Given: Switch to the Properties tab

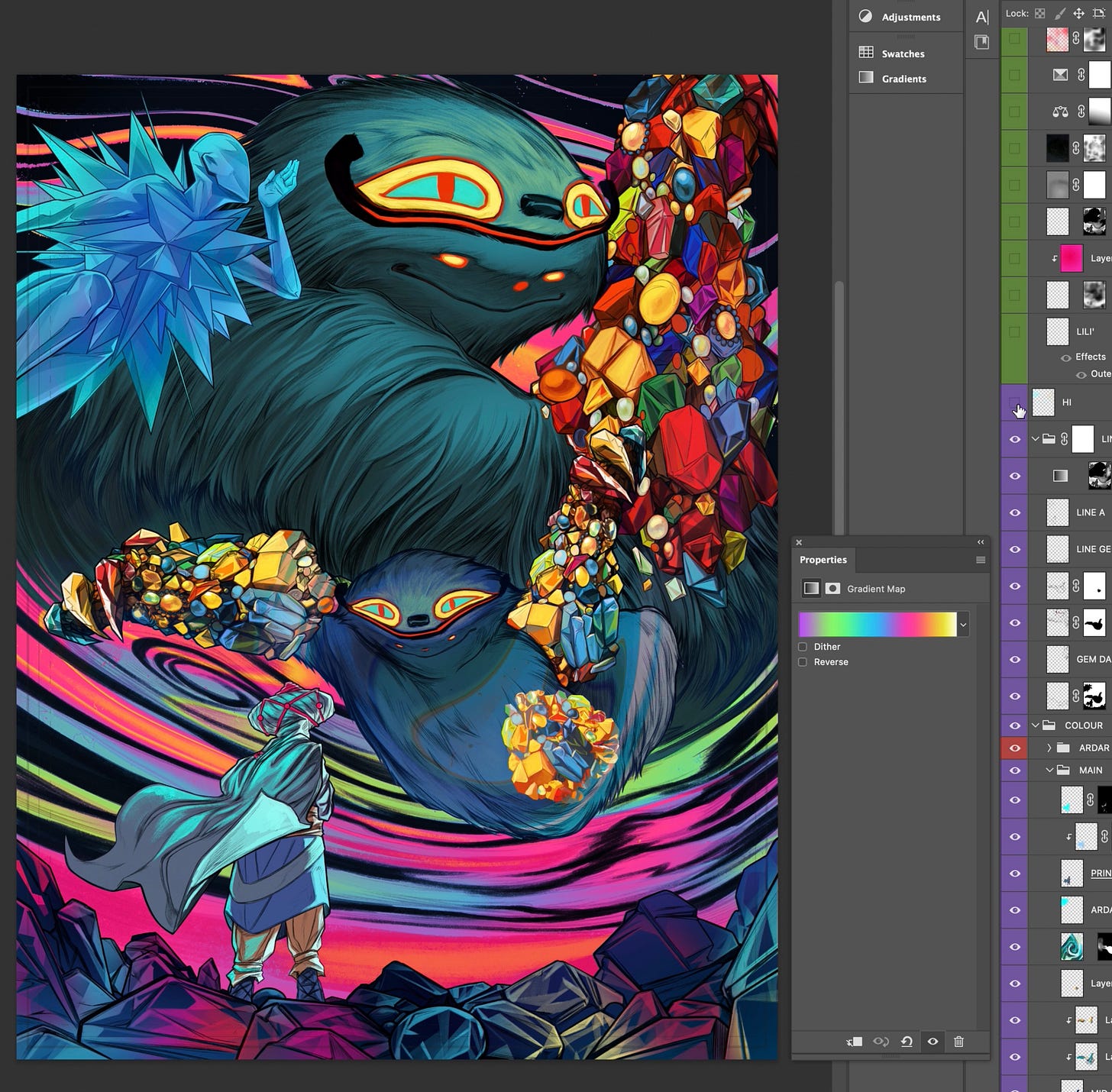Looking at the screenshot, I should pyautogui.click(x=823, y=560).
